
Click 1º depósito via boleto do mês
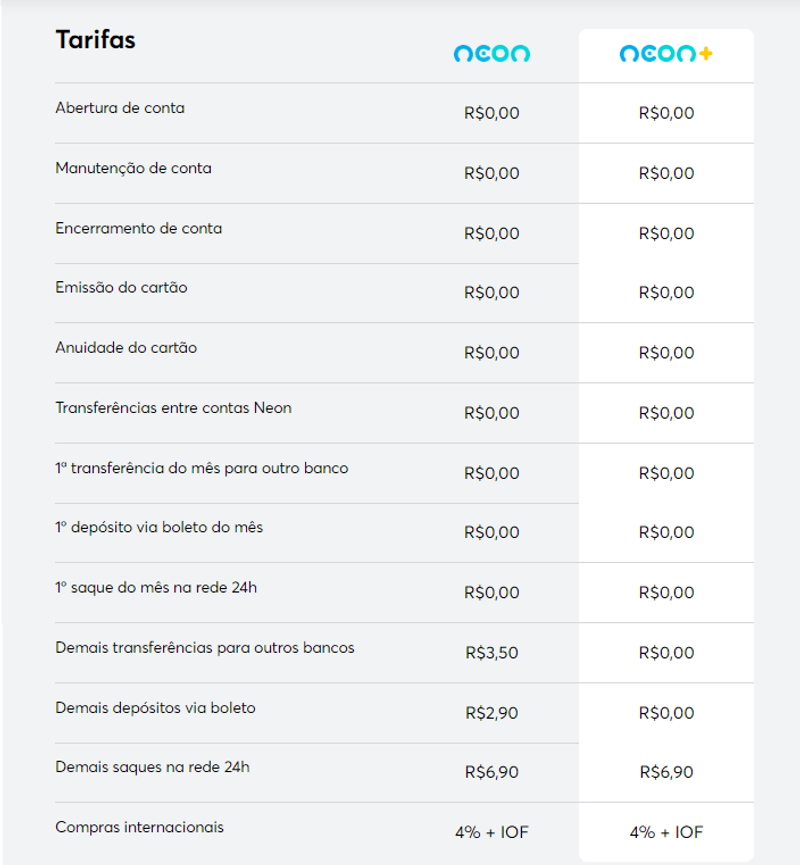click(159, 527)
